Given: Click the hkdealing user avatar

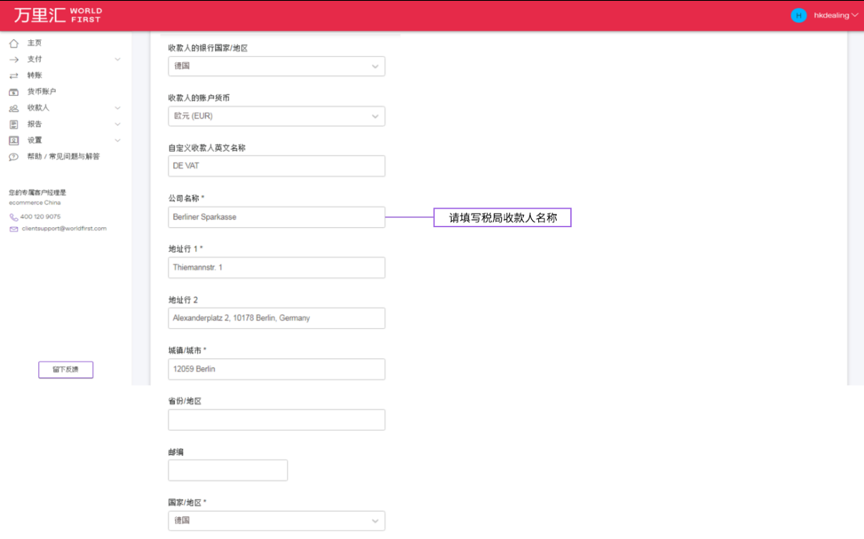Looking at the screenshot, I should click(798, 15).
